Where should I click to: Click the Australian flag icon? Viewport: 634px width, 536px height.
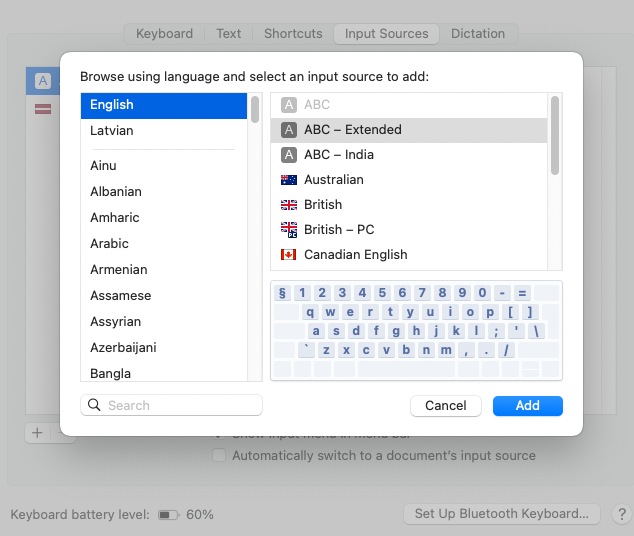pyautogui.click(x=289, y=180)
